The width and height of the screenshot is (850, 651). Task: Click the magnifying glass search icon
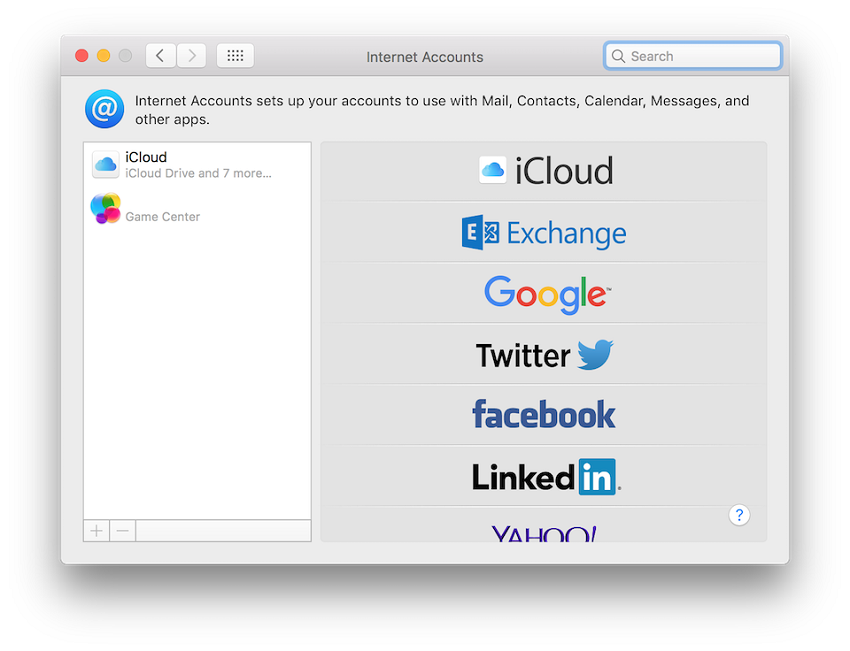pyautogui.click(x=618, y=56)
